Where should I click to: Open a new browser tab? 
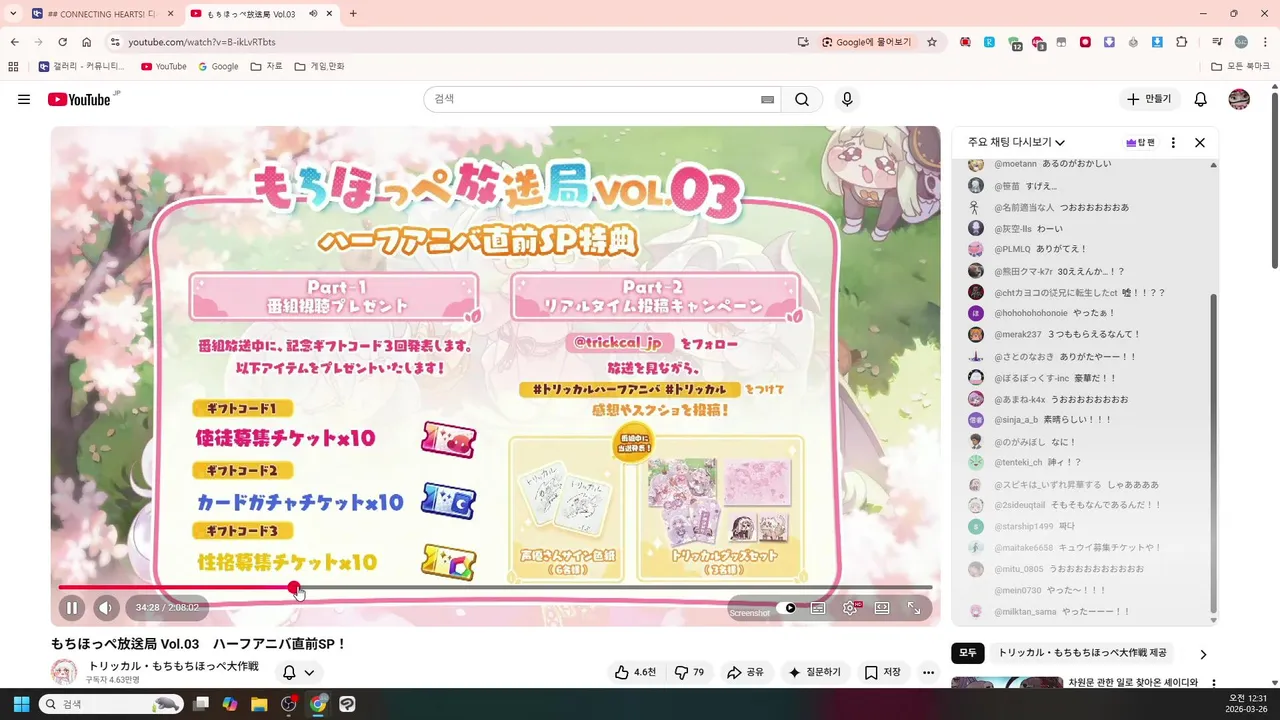[353, 14]
